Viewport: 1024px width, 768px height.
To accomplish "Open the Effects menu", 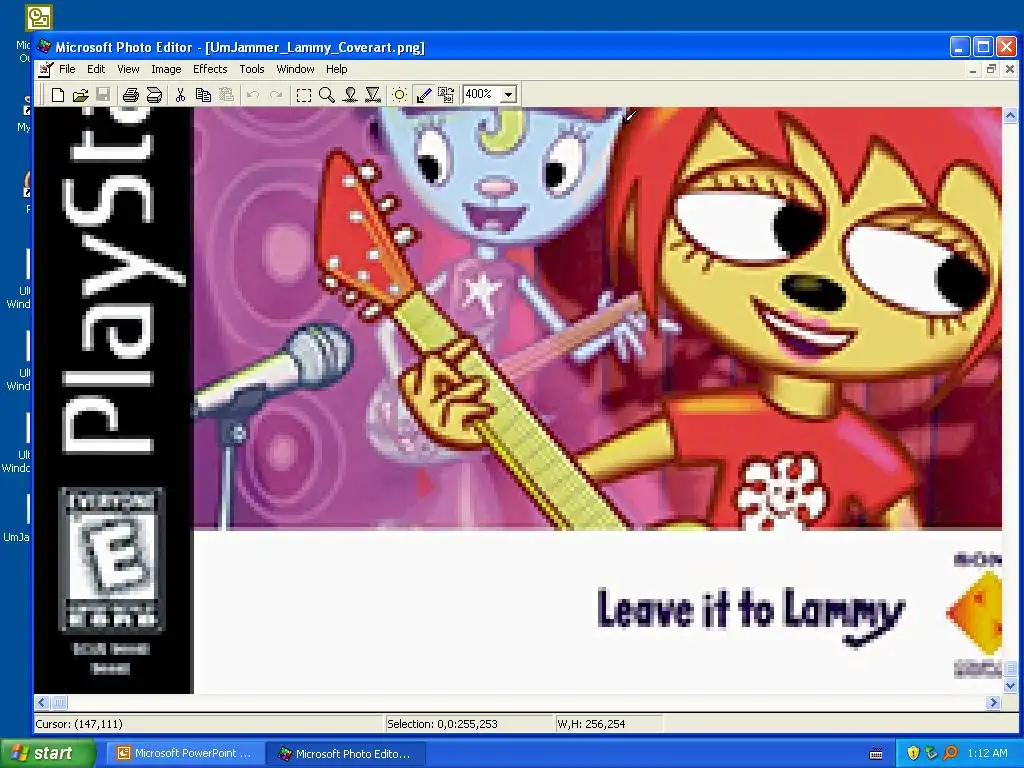I will click(210, 69).
